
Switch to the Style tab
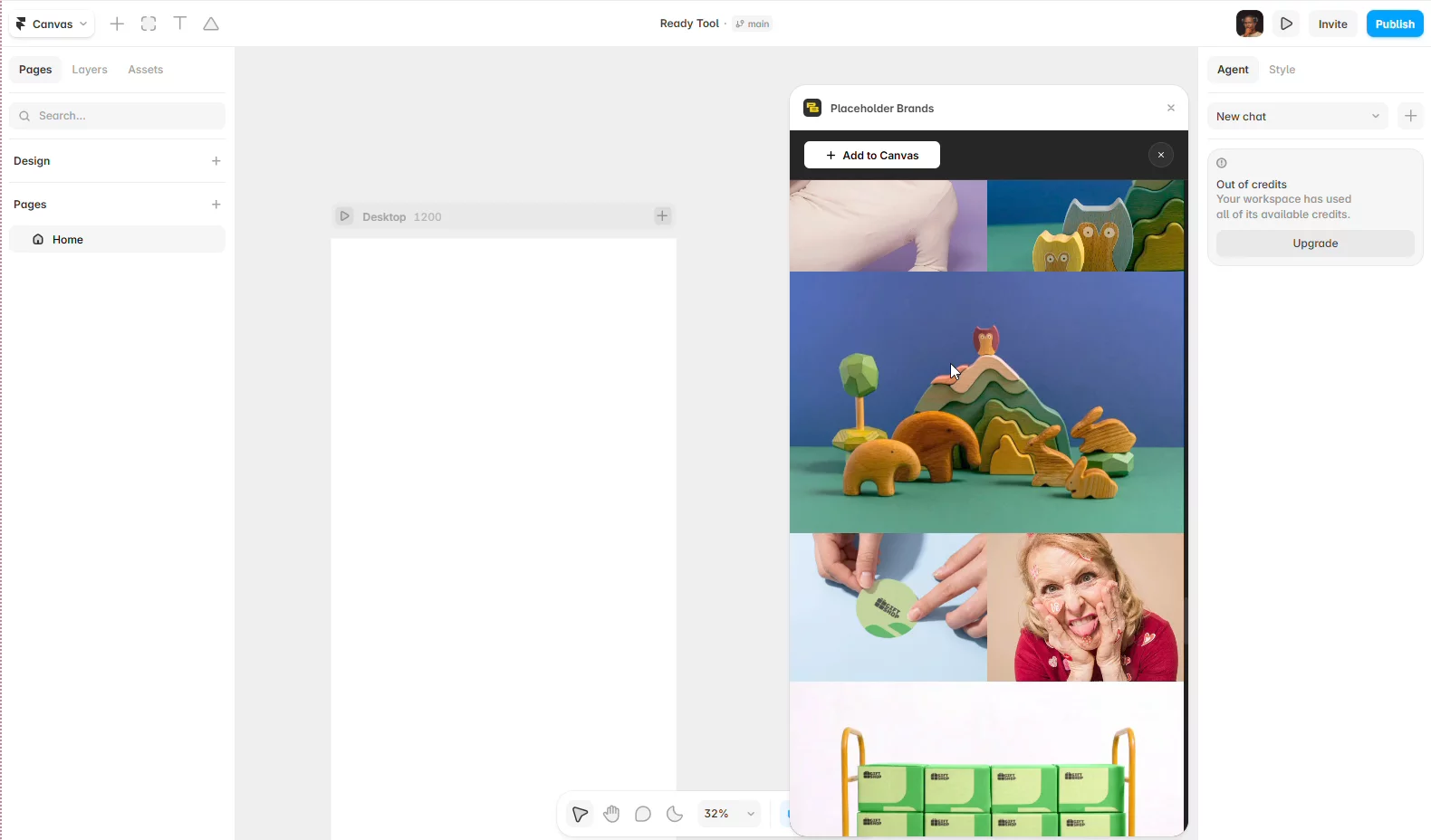click(1282, 70)
